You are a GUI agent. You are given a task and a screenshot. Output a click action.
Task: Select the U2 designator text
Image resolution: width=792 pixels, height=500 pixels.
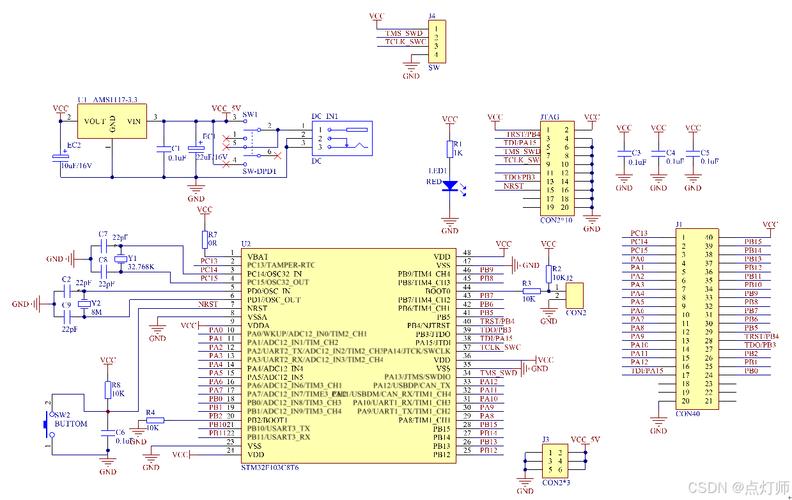[x=245, y=244]
